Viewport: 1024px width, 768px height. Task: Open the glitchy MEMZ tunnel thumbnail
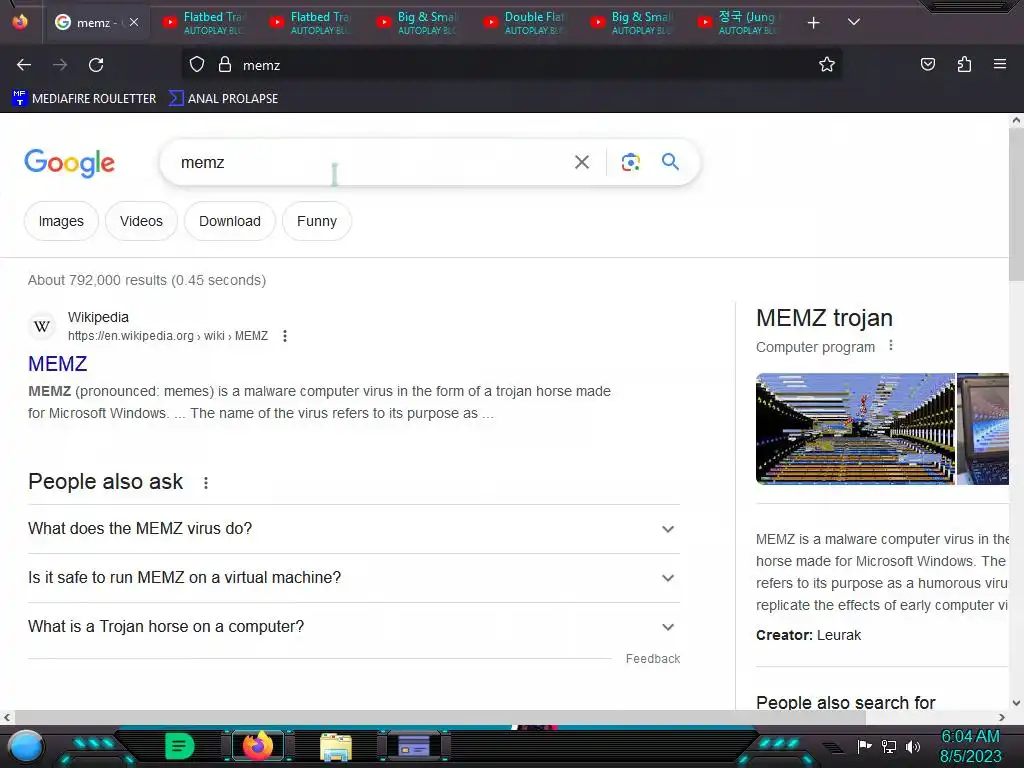click(855, 429)
